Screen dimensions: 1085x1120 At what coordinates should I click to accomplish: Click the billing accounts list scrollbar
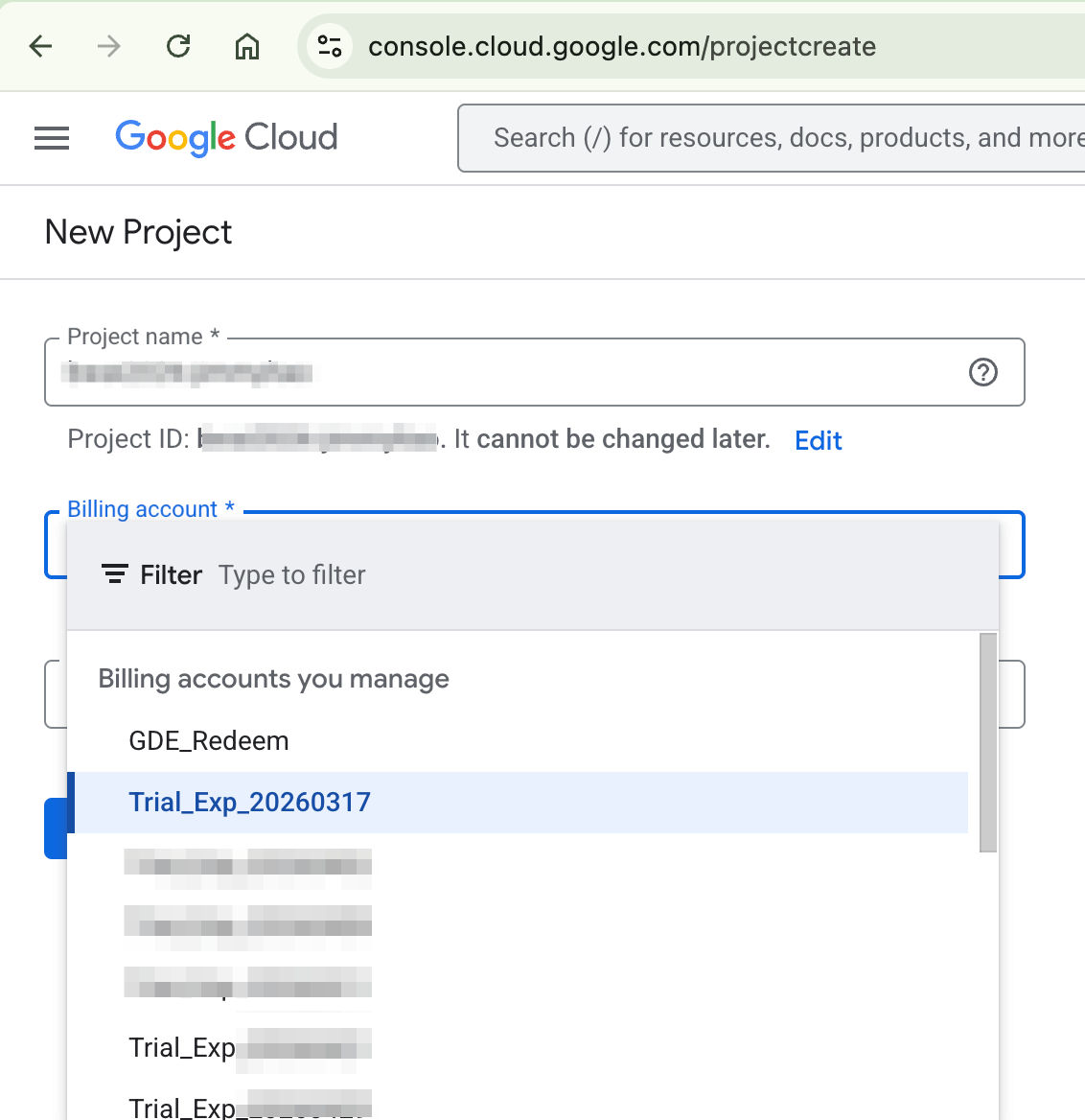[x=988, y=742]
